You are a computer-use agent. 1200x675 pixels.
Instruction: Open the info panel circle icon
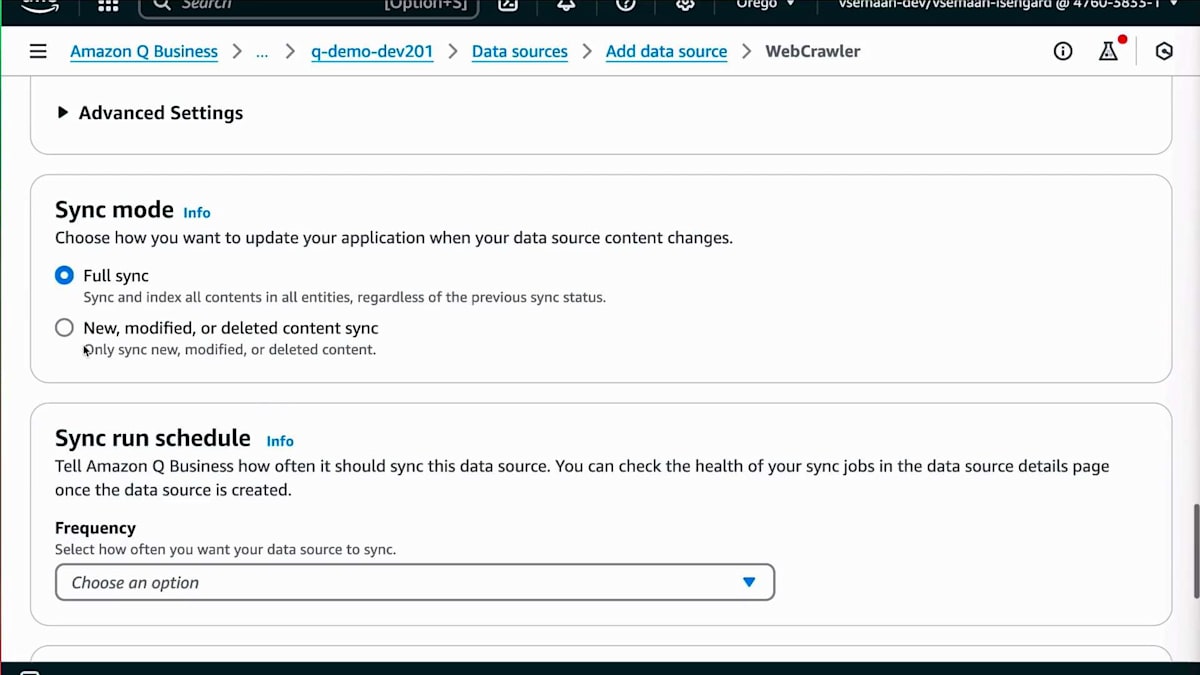1063,51
